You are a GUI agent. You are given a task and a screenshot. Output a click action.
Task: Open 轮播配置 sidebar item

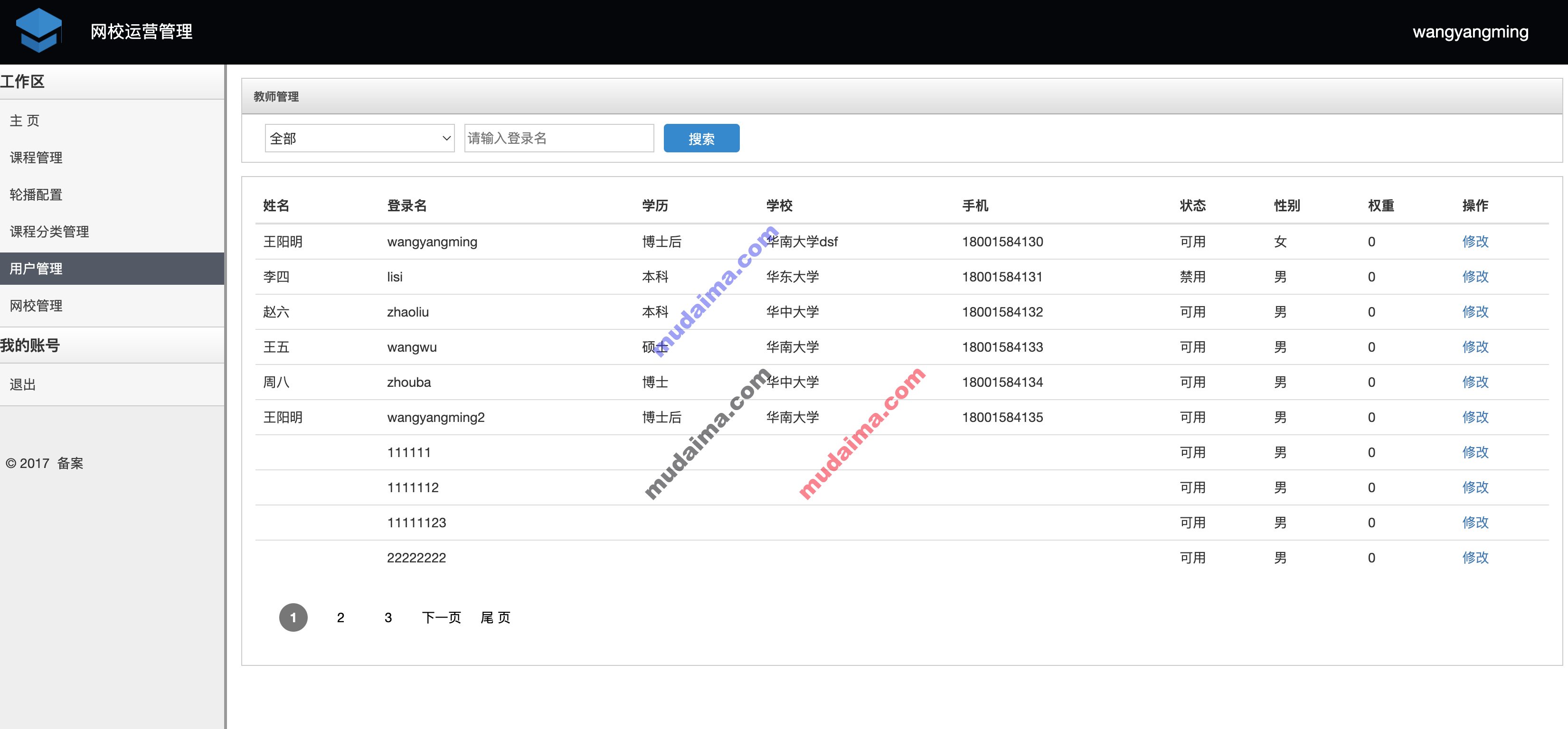click(112, 195)
